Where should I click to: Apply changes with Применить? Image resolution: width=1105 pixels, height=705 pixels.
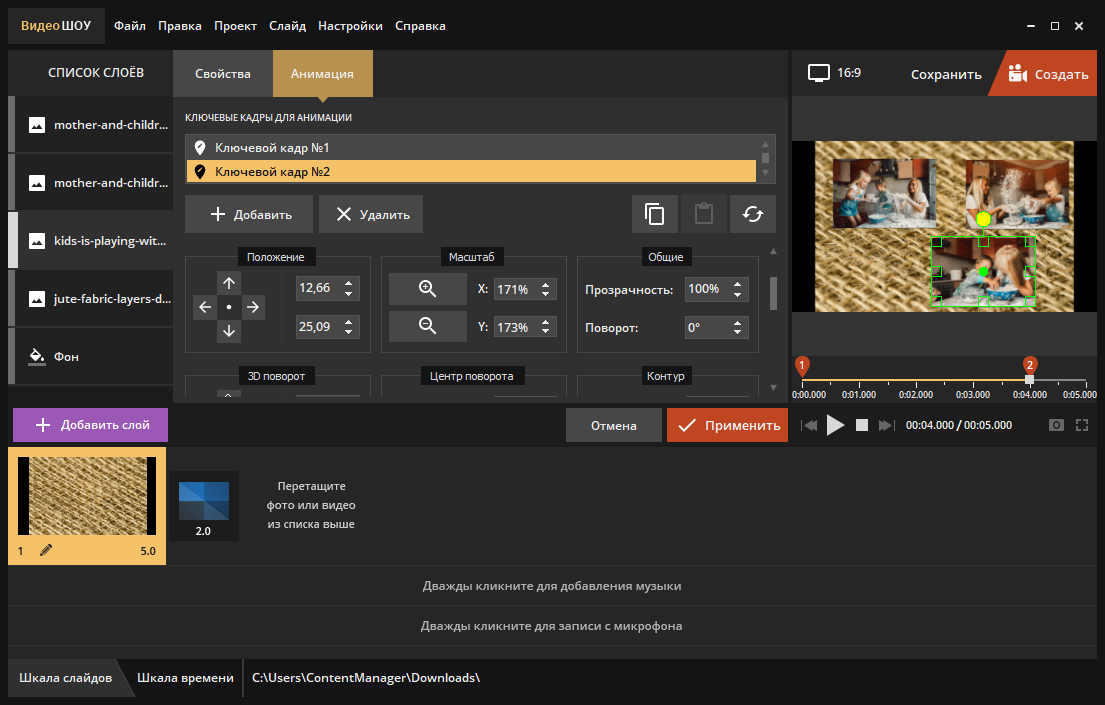pyautogui.click(x=727, y=425)
